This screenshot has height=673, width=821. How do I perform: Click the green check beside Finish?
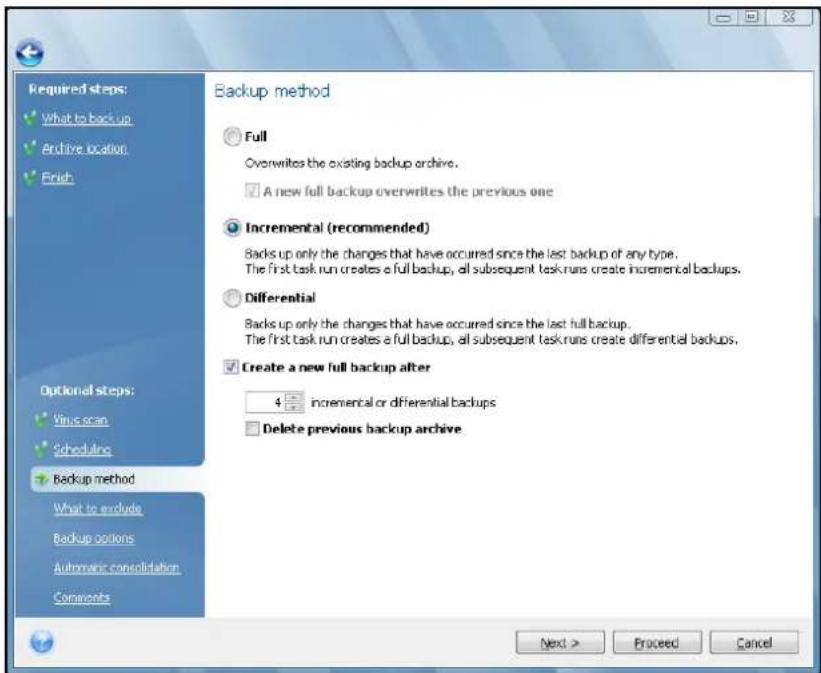pos(30,178)
